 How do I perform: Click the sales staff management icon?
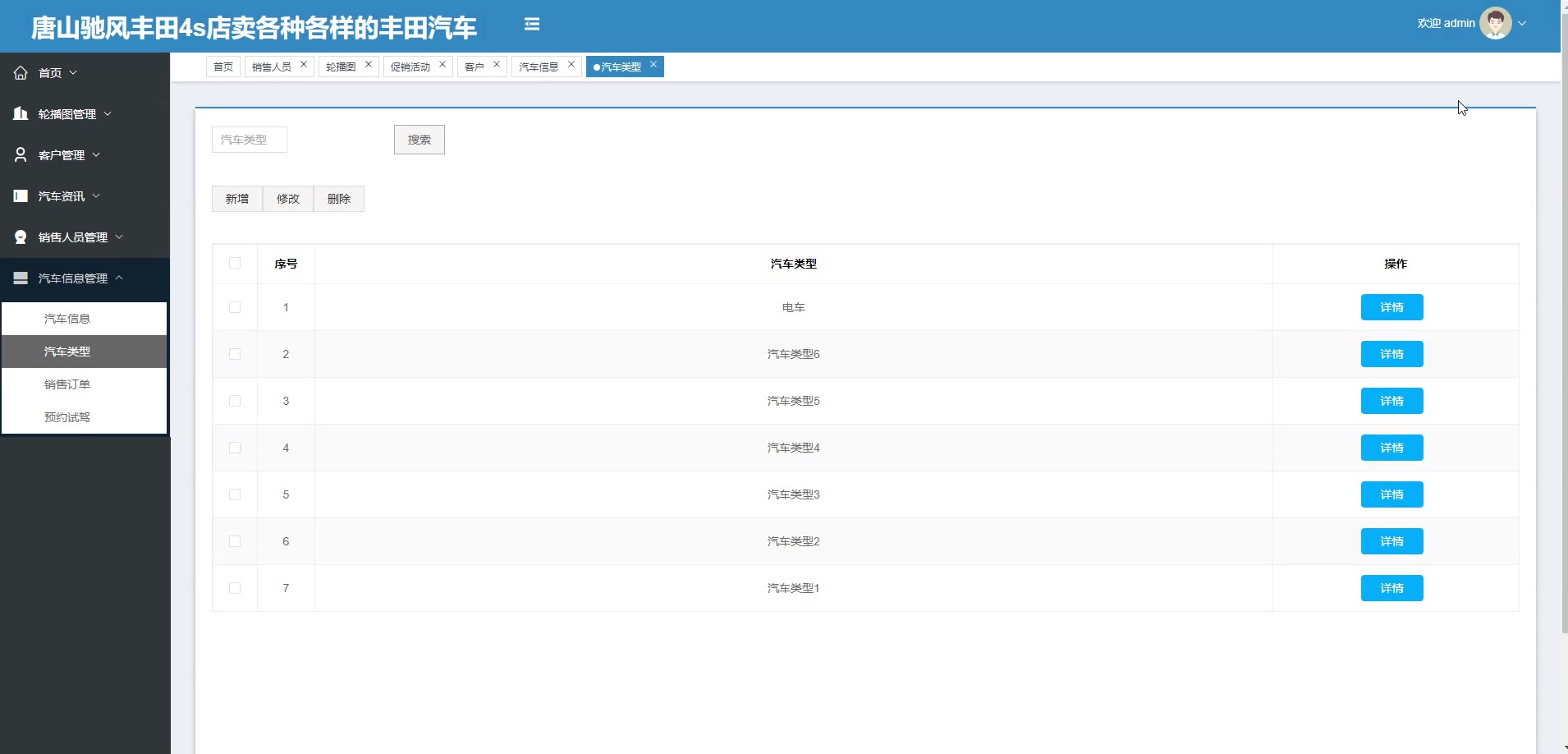(21, 237)
